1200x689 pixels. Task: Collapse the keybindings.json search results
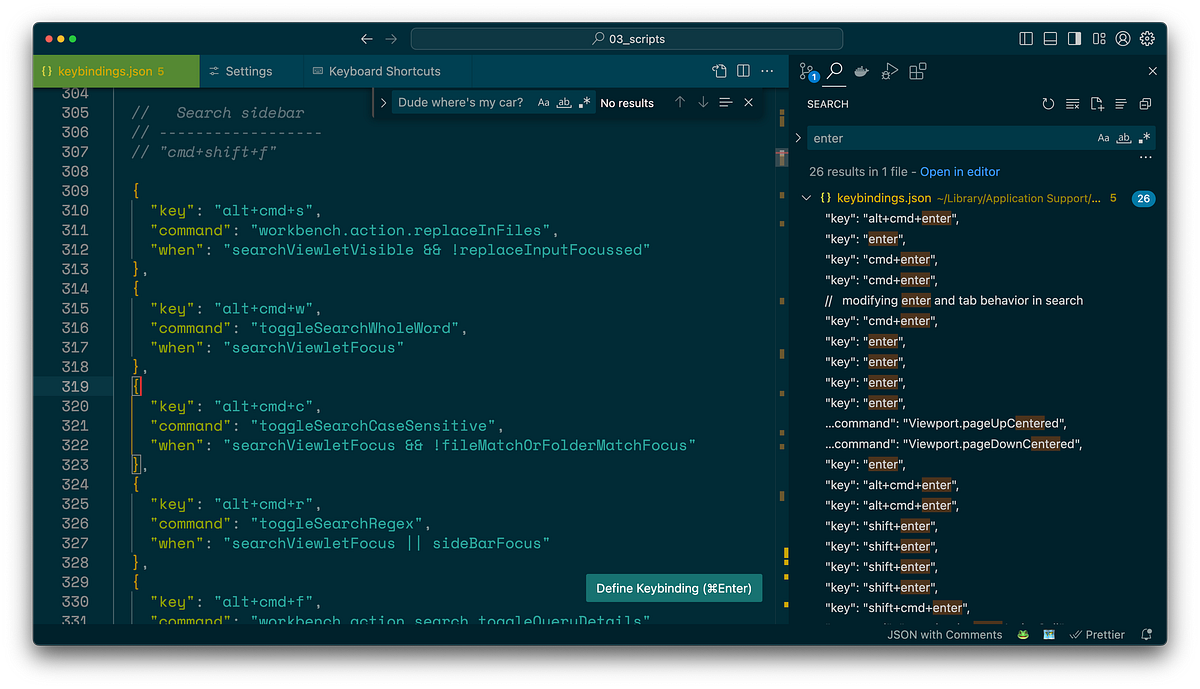[x=806, y=198]
